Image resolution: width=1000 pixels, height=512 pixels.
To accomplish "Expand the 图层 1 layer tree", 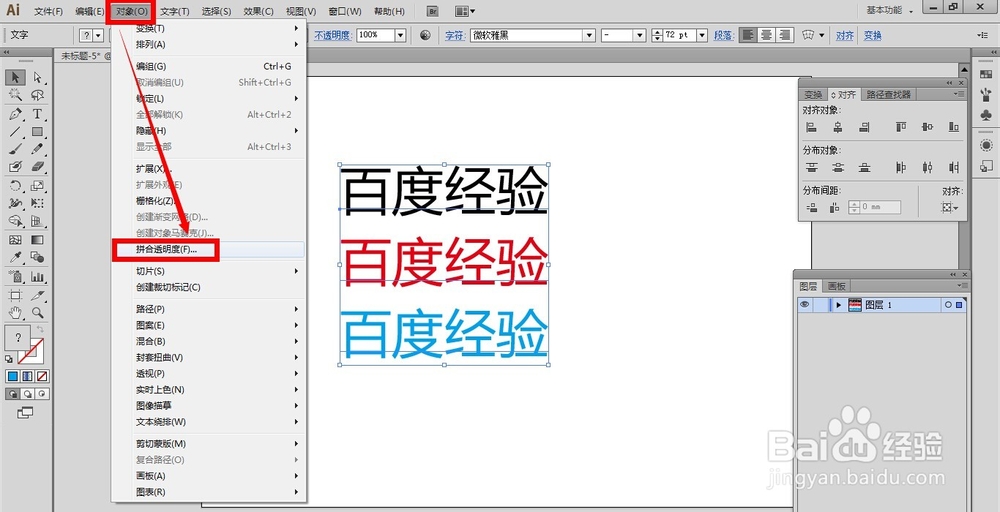I will pos(838,305).
